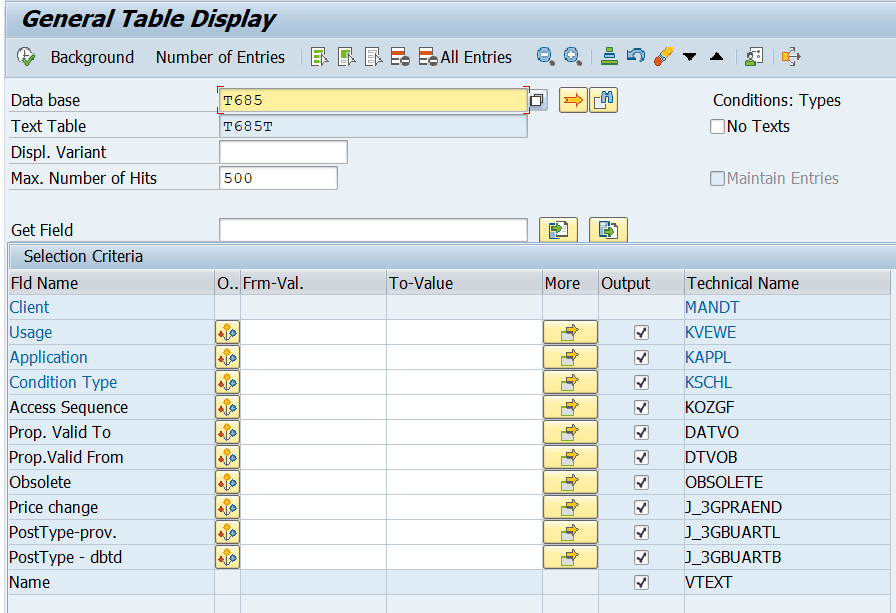Open selection option for PostType - dbtd row
Image resolution: width=896 pixels, height=613 pixels.
pos(227,558)
